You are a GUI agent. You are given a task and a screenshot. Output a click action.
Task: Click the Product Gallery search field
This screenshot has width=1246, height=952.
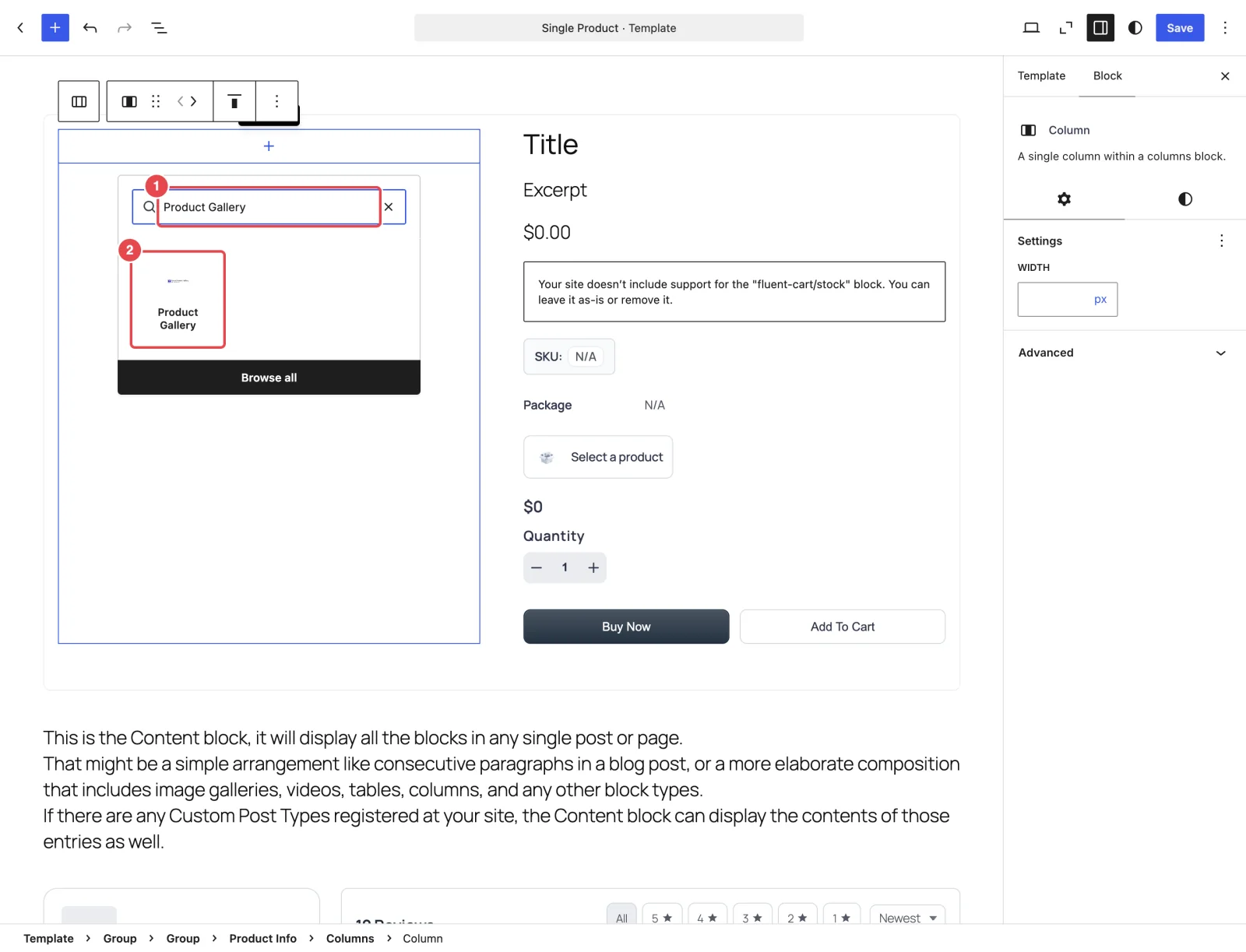(269, 207)
